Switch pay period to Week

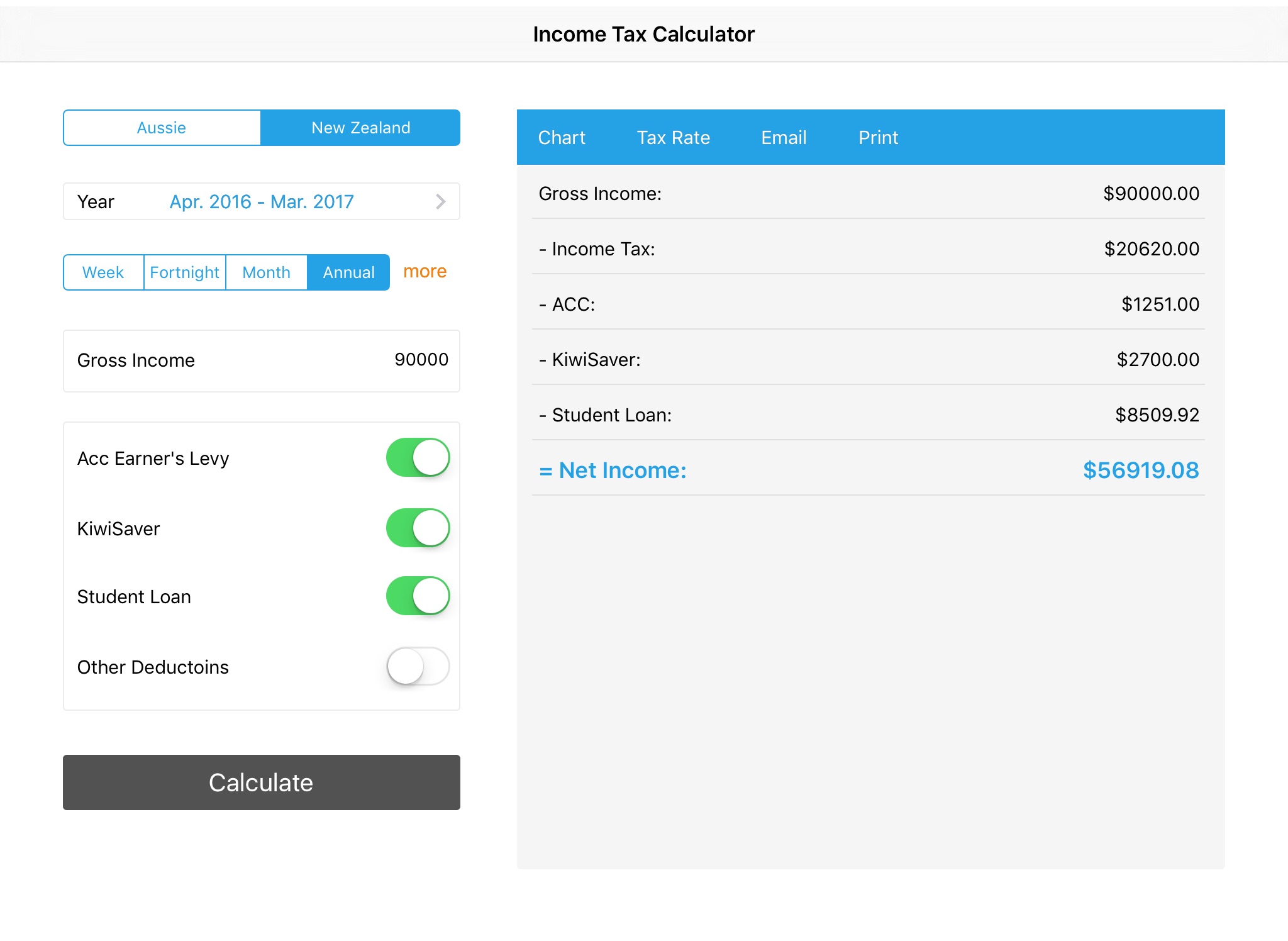pyautogui.click(x=103, y=272)
